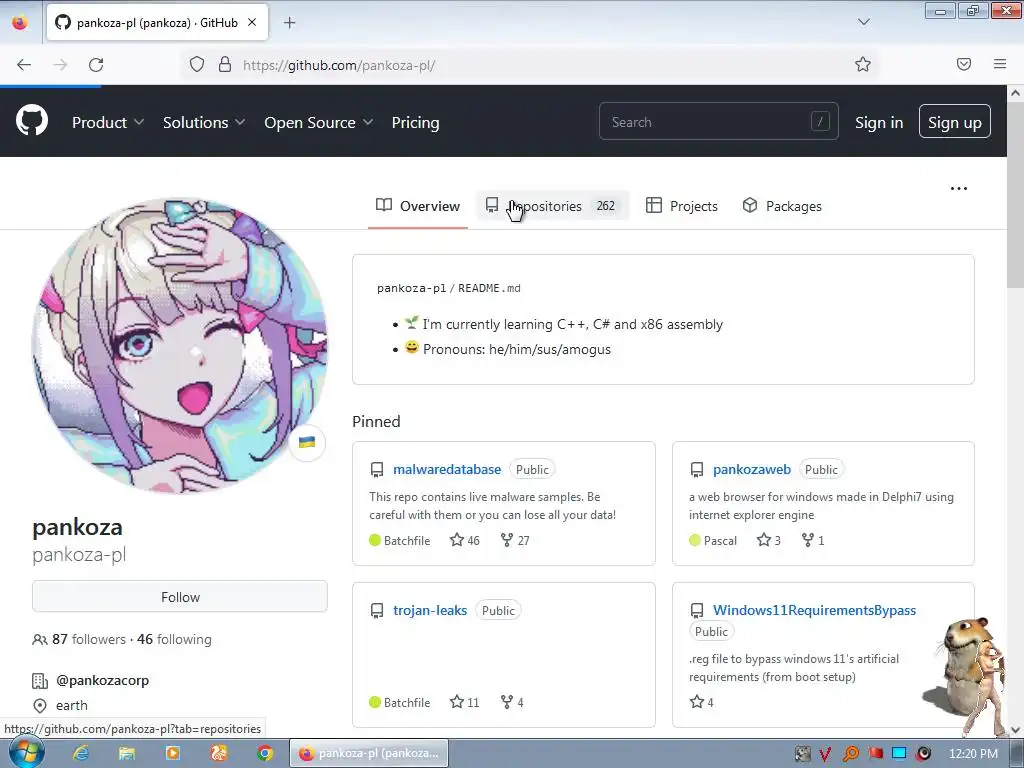Click the Sign up button
Screen dimensions: 1024x768
point(955,121)
